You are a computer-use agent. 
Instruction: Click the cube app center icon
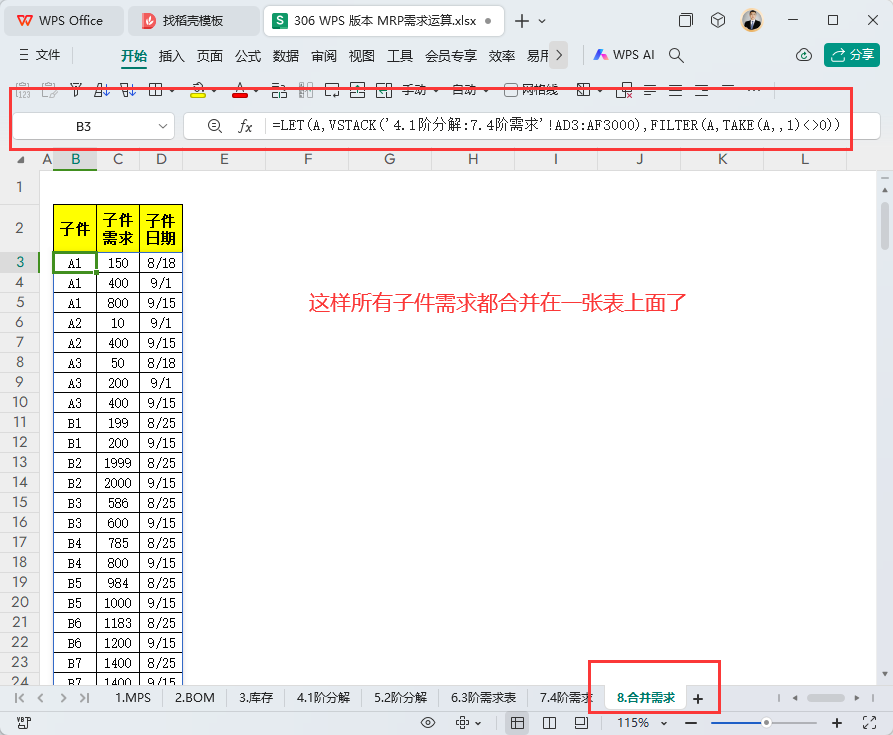click(718, 20)
